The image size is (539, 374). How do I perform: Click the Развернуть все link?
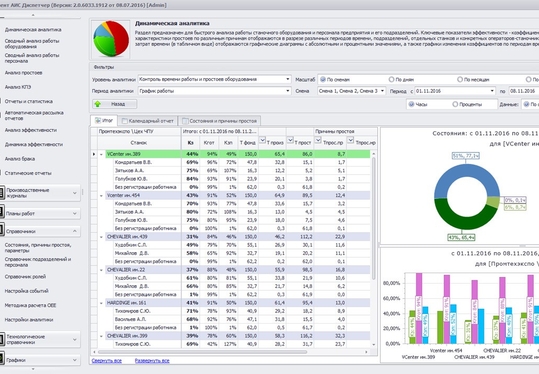(152, 361)
